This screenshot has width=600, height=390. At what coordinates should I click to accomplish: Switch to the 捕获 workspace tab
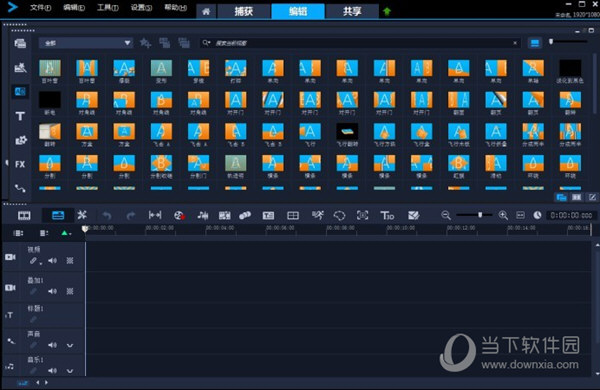tap(244, 11)
